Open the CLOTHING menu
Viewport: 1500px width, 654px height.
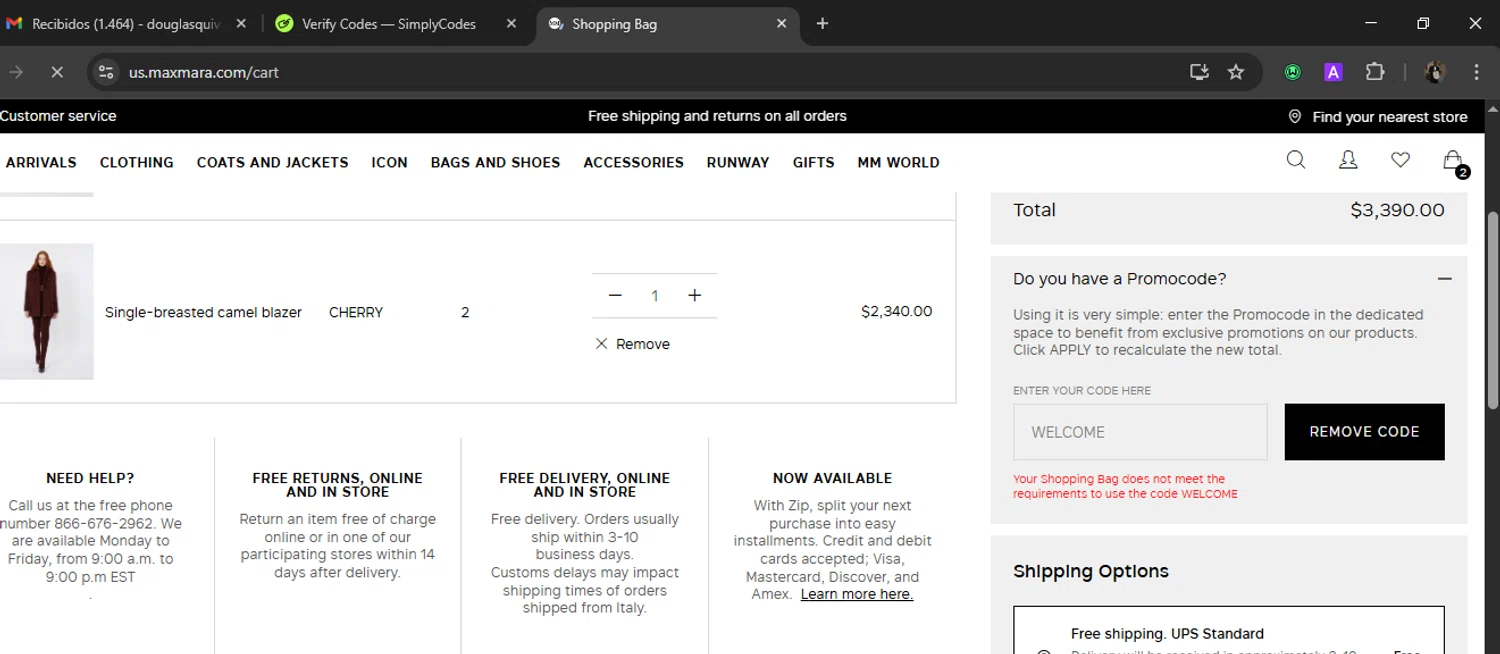point(137,162)
